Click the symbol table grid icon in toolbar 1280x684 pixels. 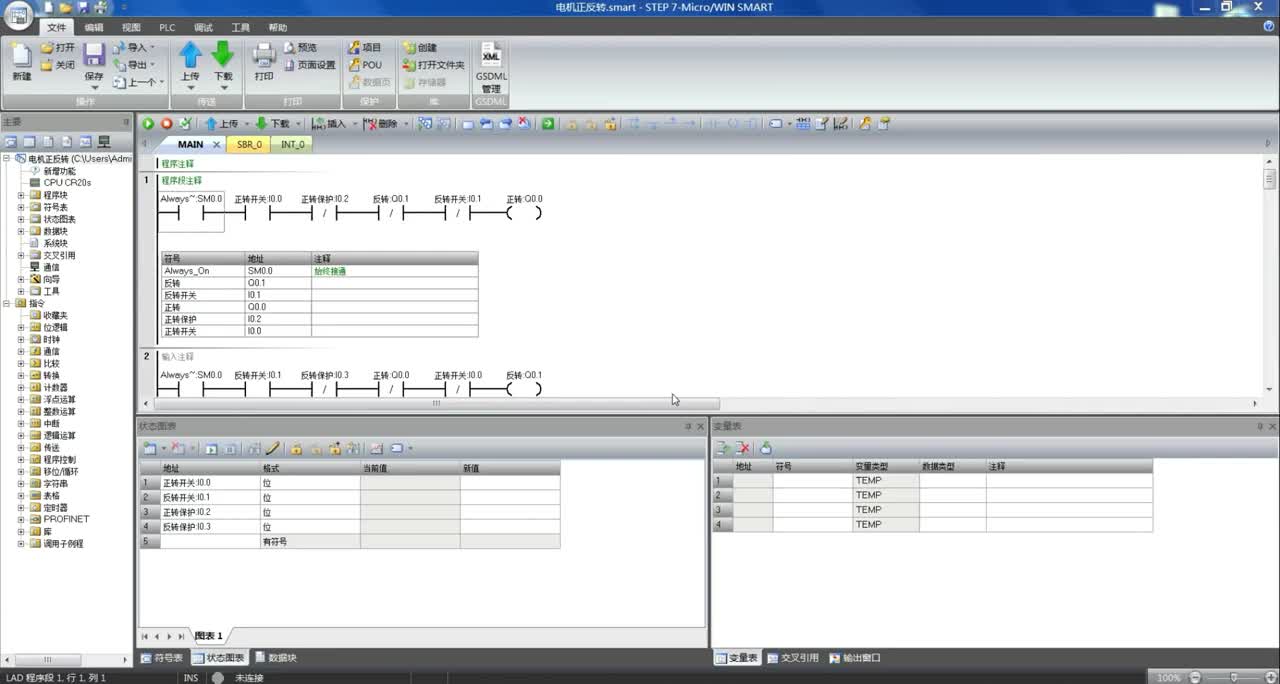tap(803, 124)
